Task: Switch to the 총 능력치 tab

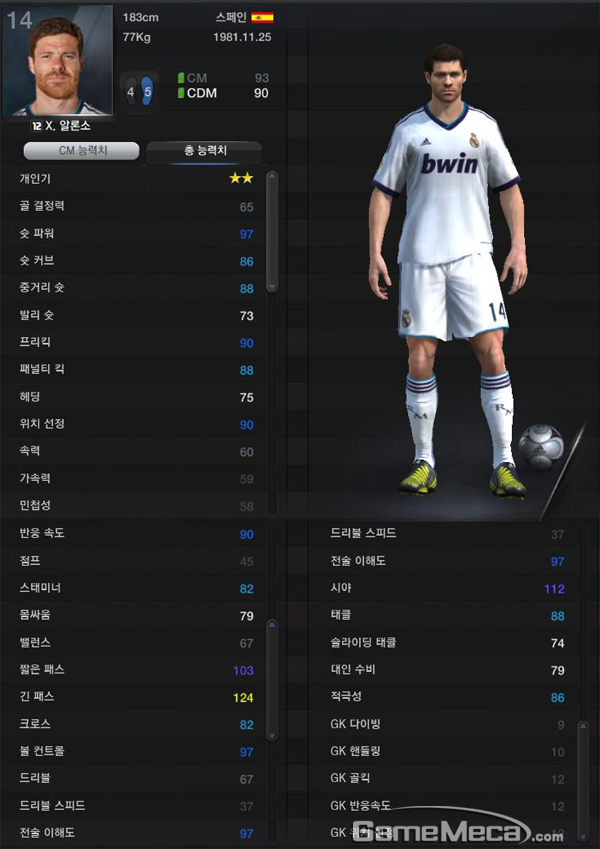Action: pos(205,151)
